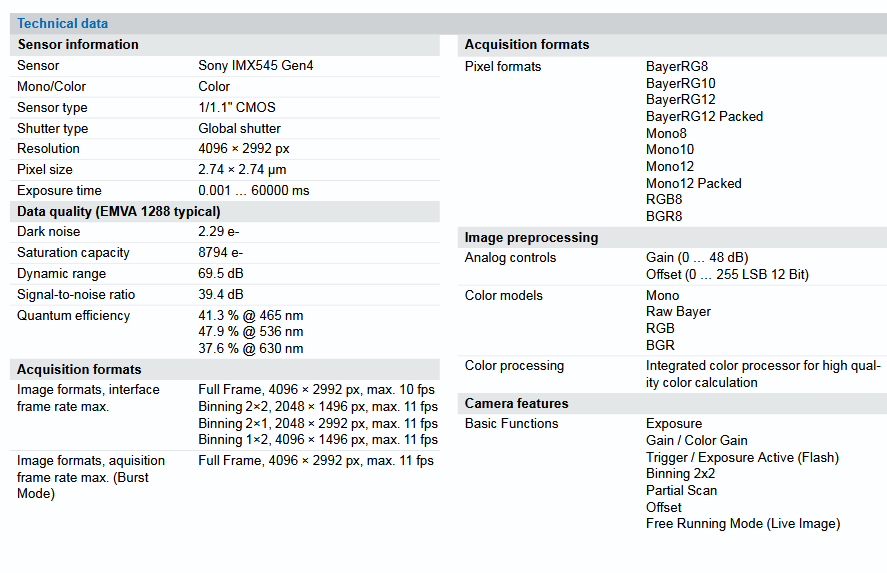Select the 69.5 dB dynamic range value
887x573 pixels.
point(220,274)
